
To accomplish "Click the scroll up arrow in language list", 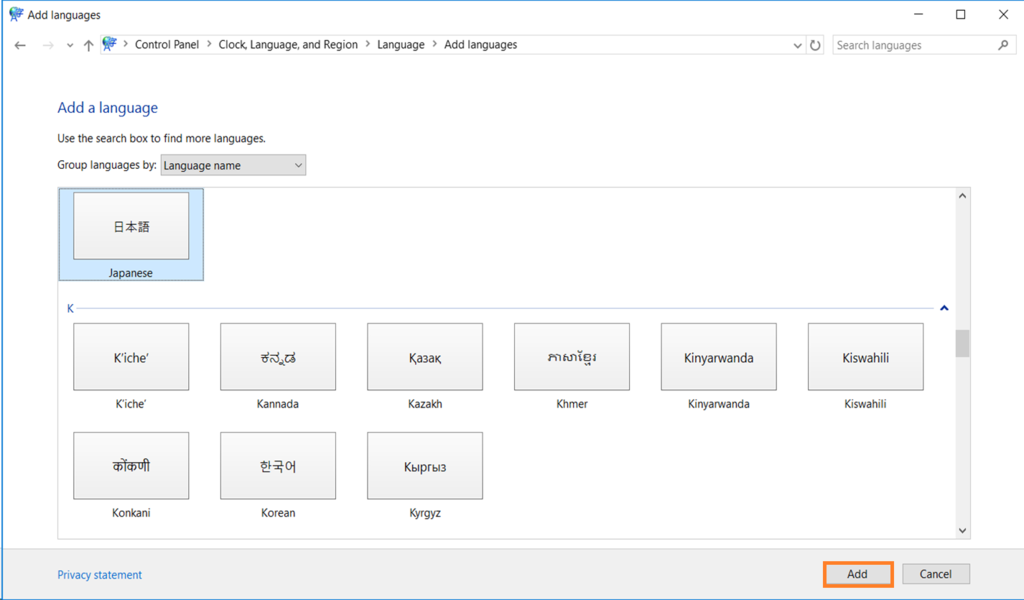I will click(x=962, y=196).
